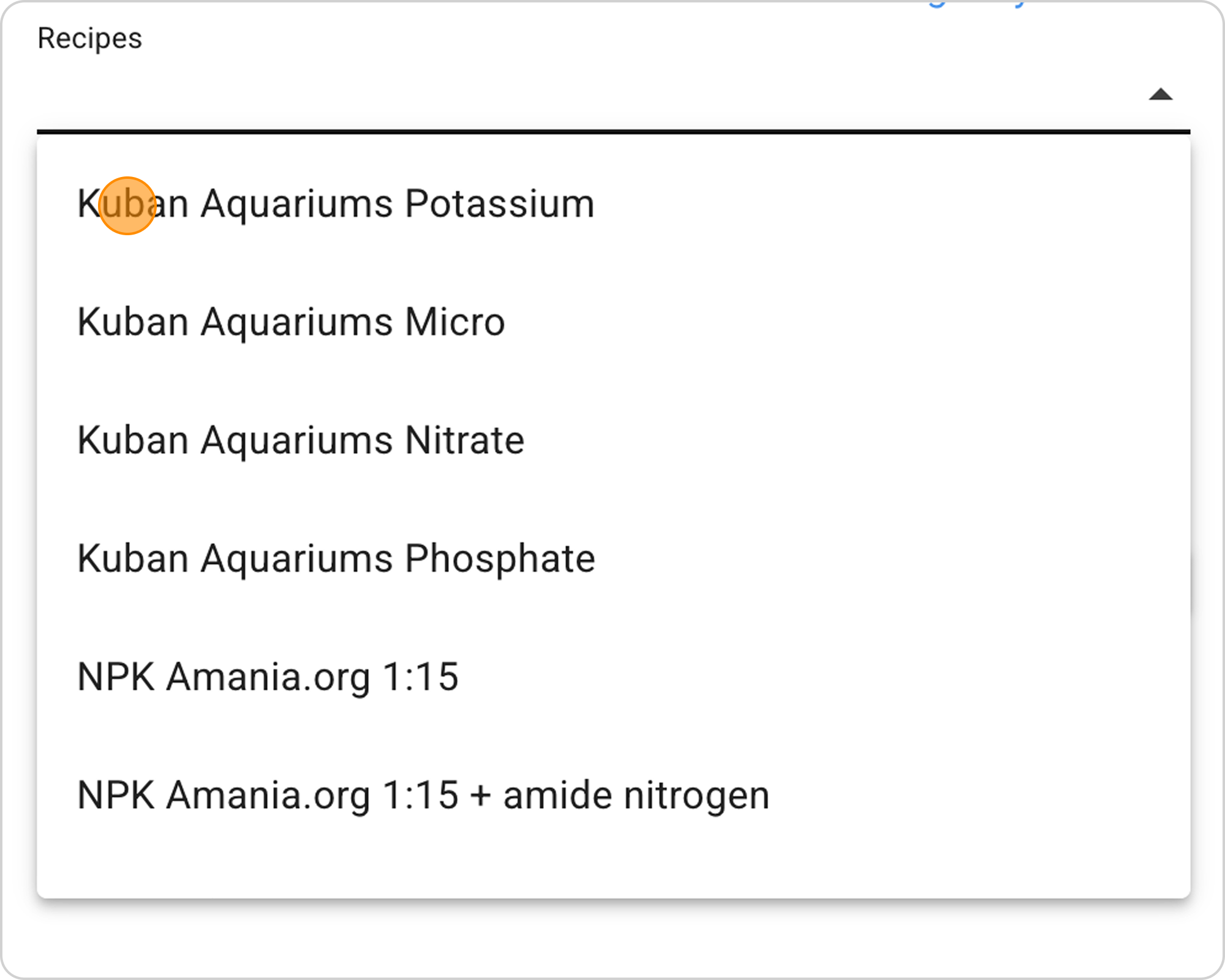Pick Kuban Aquariums Nitrate from list
This screenshot has height=980, width=1225.
pos(301,440)
